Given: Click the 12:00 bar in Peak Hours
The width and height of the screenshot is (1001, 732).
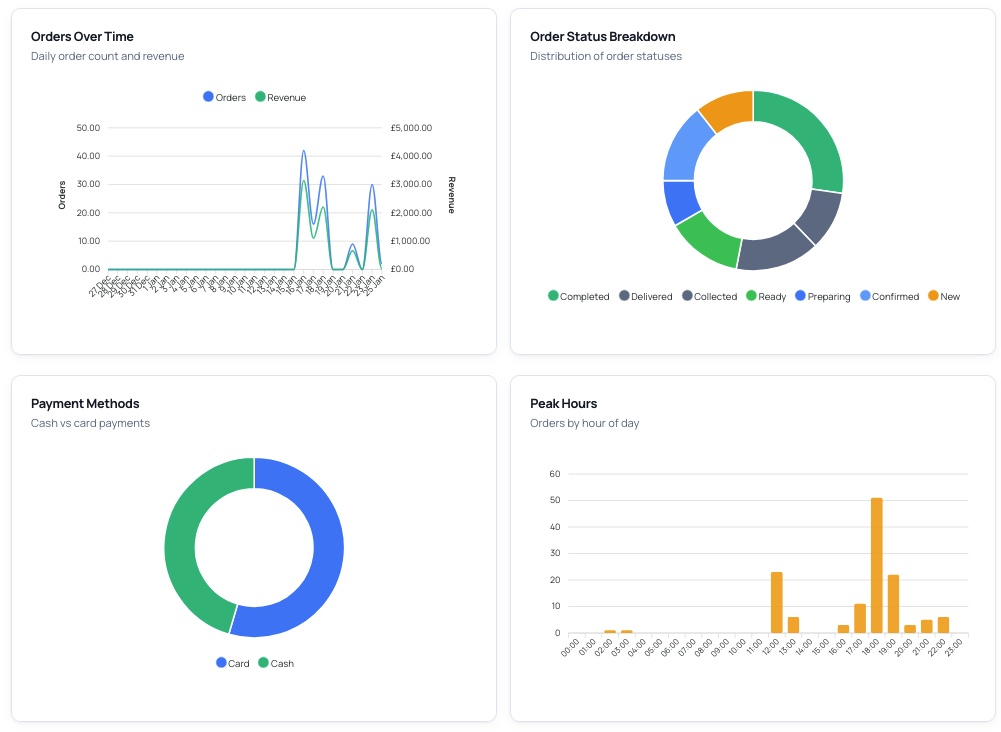Looking at the screenshot, I should click(775, 600).
